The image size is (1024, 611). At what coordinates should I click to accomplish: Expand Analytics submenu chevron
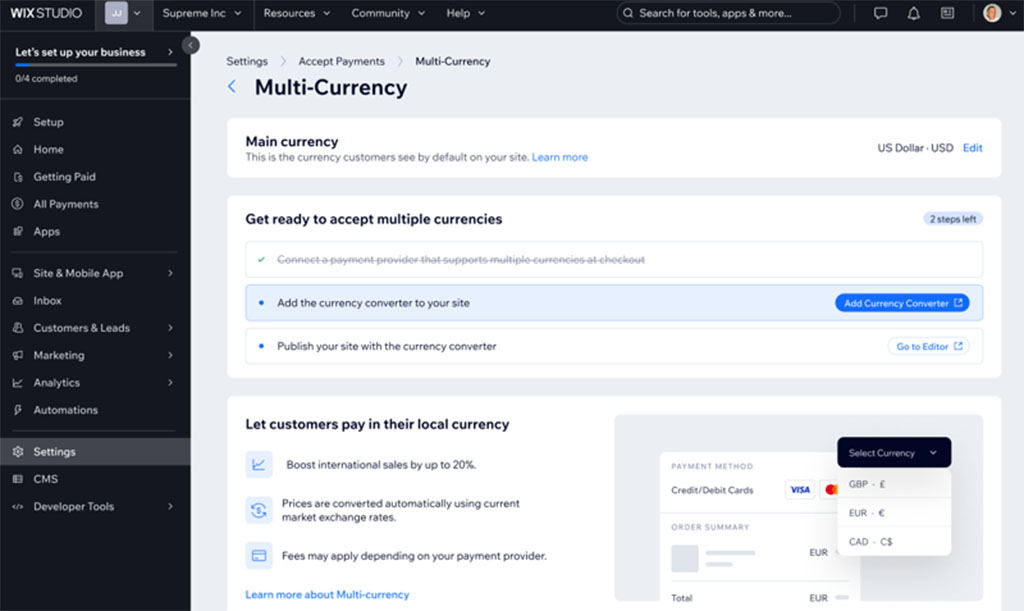pyautogui.click(x=170, y=383)
